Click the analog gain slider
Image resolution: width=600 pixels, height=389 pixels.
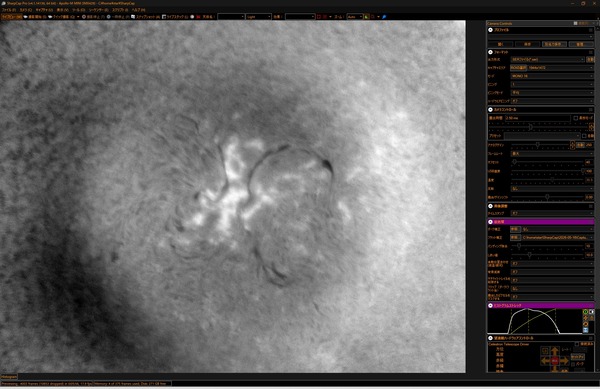click(541, 145)
